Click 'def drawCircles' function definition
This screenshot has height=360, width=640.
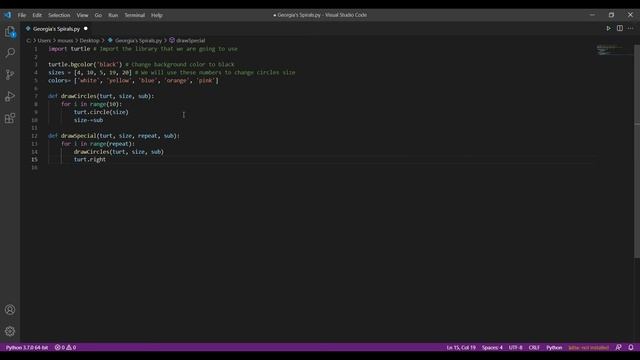[101, 96]
